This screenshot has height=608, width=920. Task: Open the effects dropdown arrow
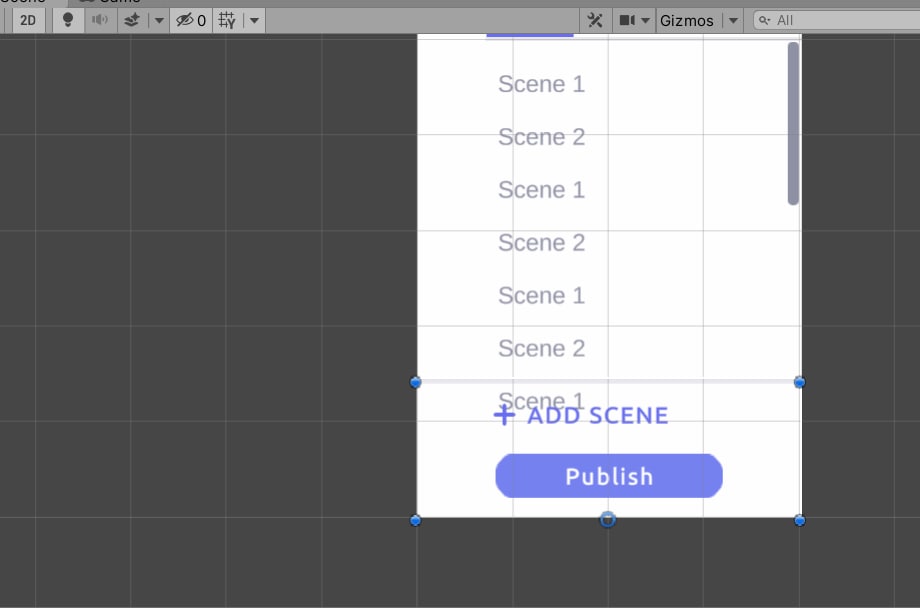(x=159, y=21)
